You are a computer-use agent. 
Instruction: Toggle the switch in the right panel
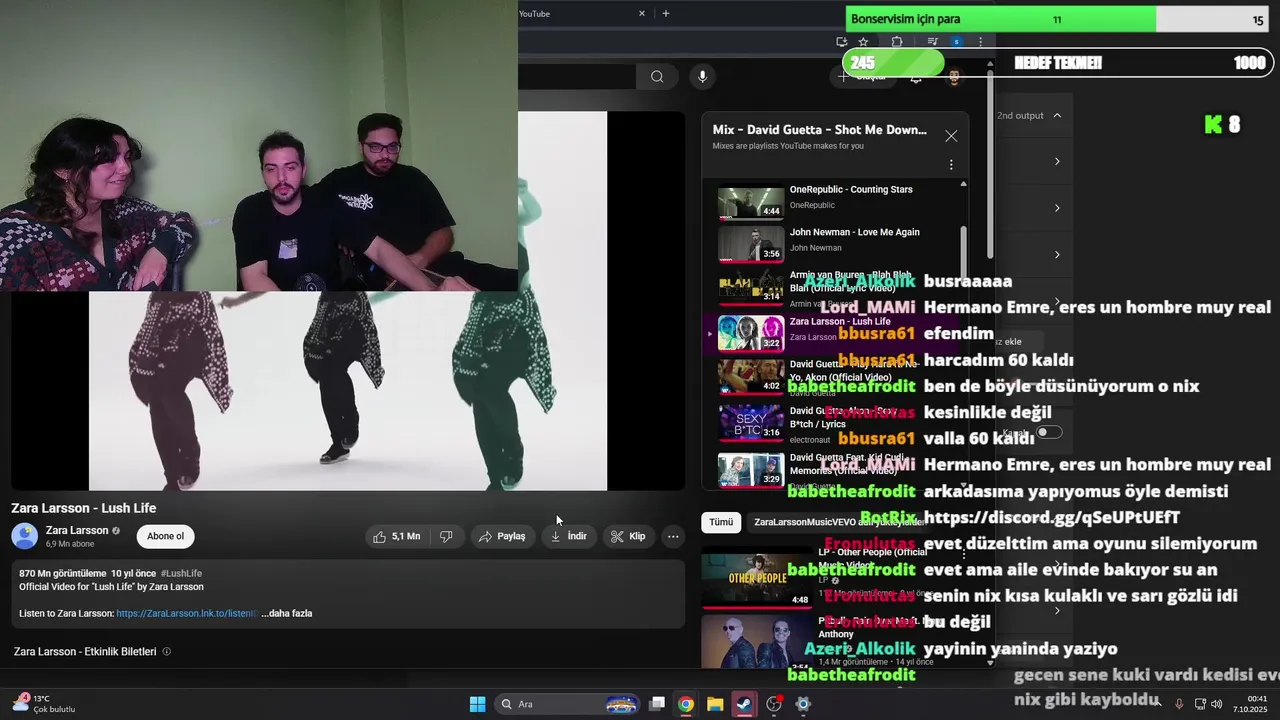pyautogui.click(x=1048, y=432)
